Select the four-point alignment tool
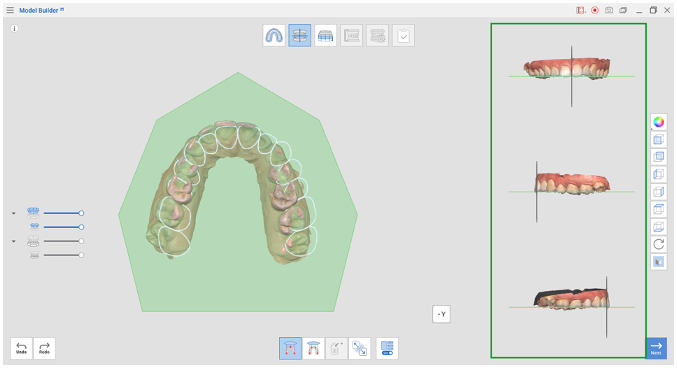 313,349
